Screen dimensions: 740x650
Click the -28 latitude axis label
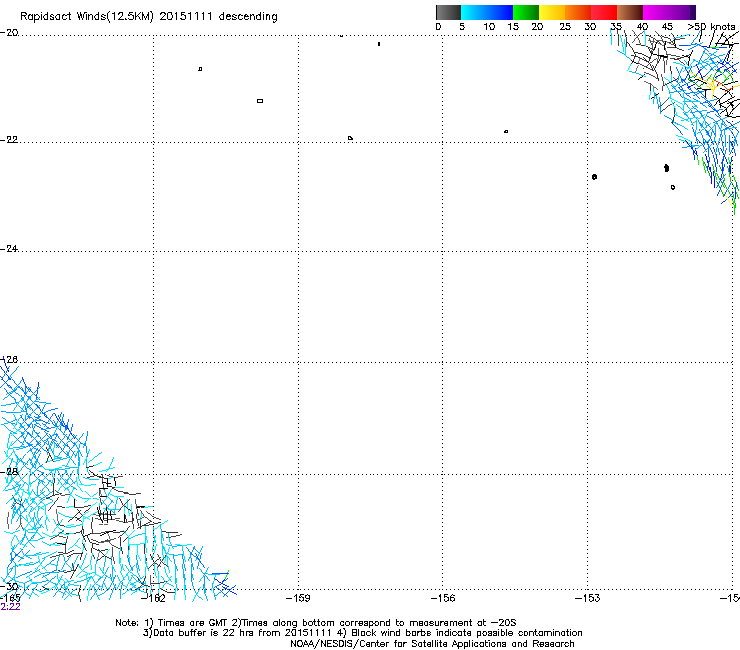coord(9,472)
